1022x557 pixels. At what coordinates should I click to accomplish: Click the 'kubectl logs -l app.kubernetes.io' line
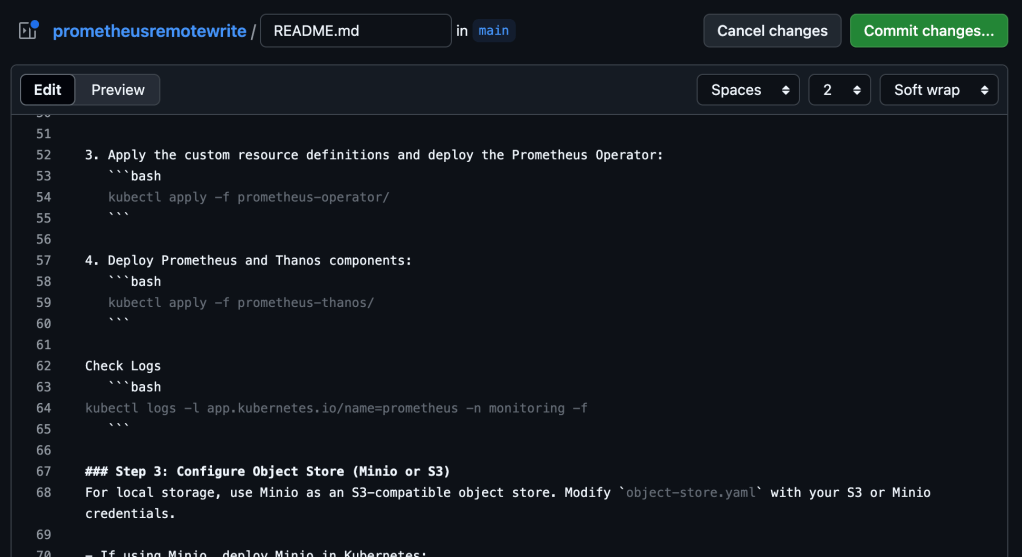336,408
